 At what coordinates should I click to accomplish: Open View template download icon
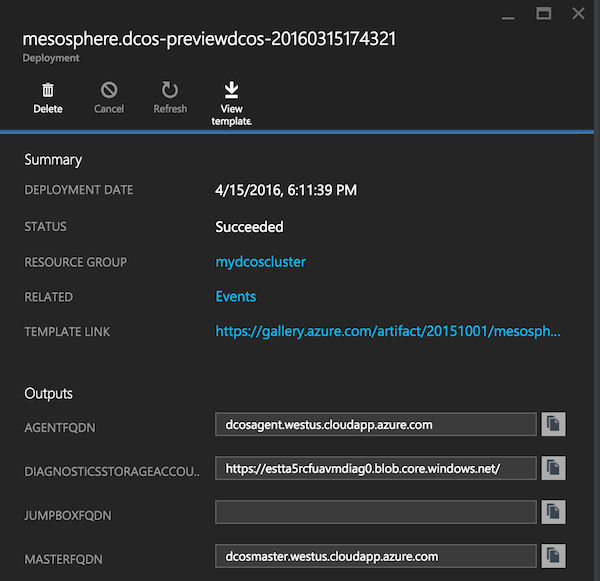[232, 90]
